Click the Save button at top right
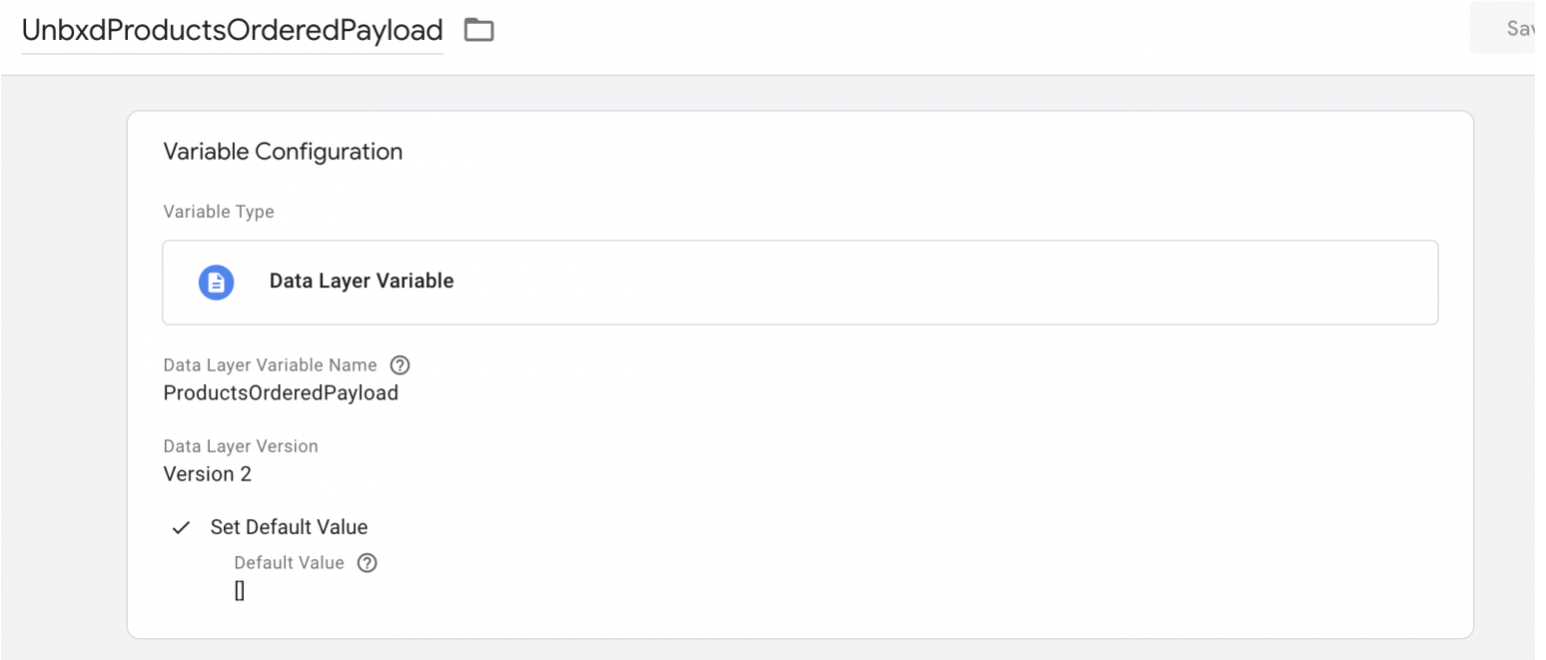 pyautogui.click(x=1509, y=28)
